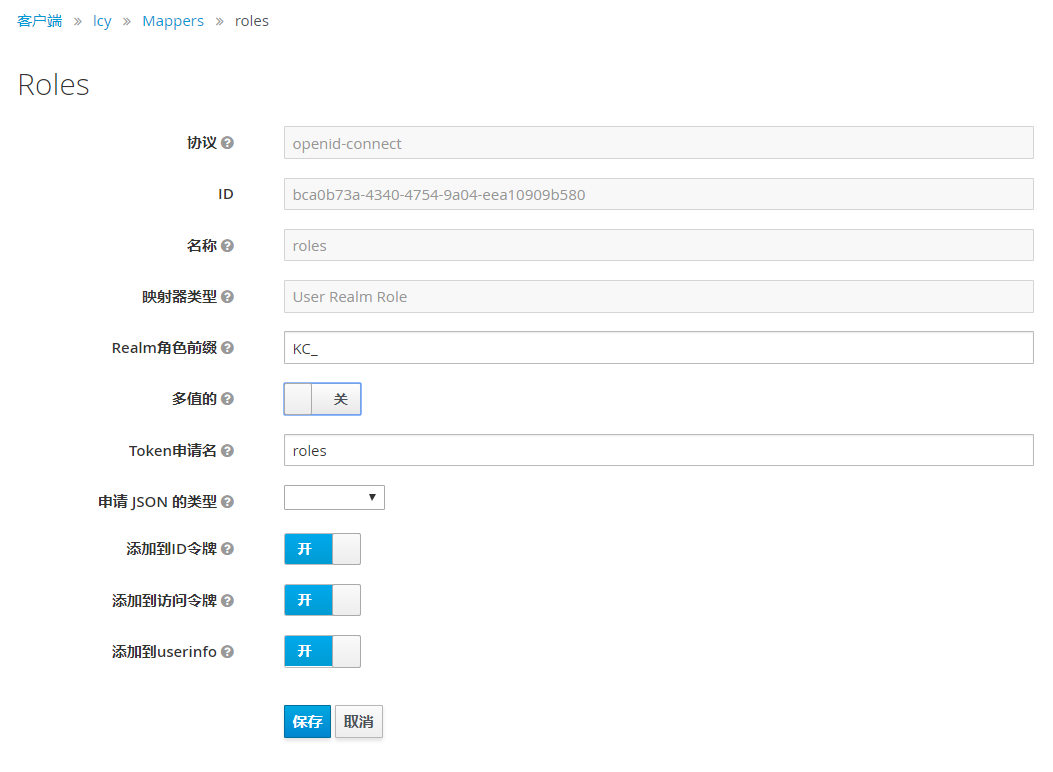Image resolution: width=1053 pixels, height=772 pixels.
Task: Click help icon next to 添加到userinfo
Action: point(227,652)
